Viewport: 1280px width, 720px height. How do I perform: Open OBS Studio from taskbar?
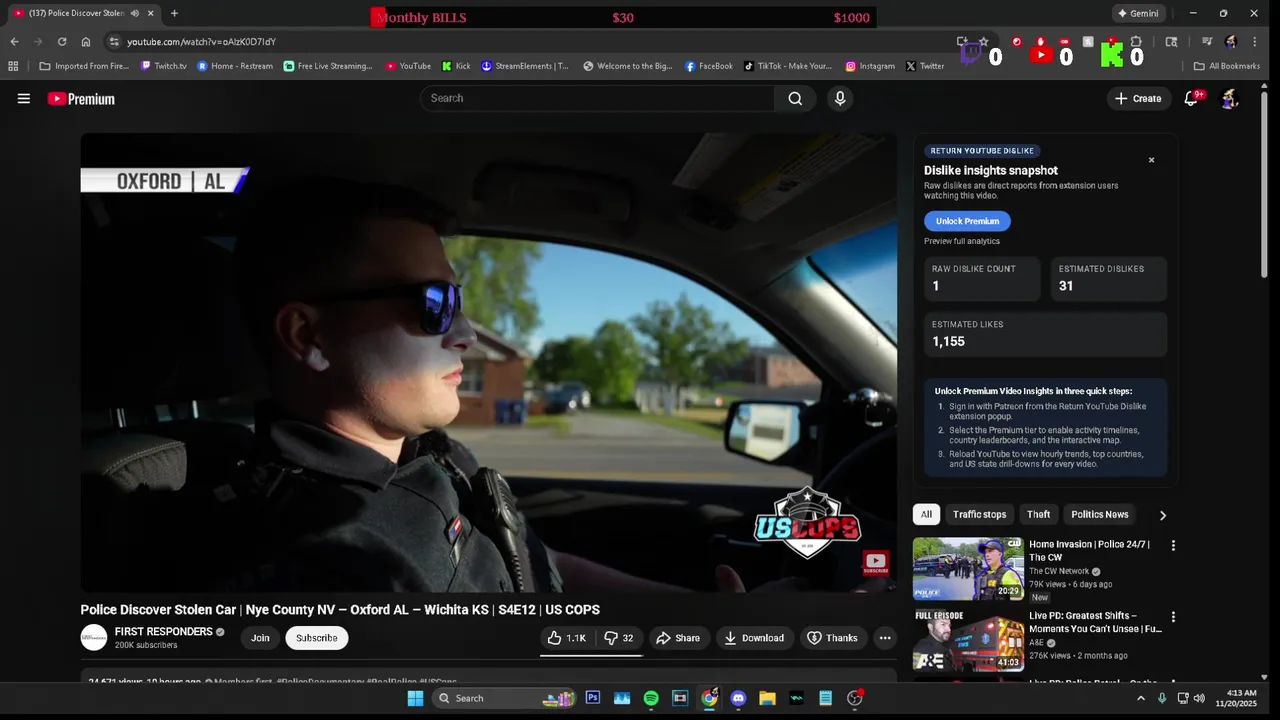pyautogui.click(x=854, y=698)
